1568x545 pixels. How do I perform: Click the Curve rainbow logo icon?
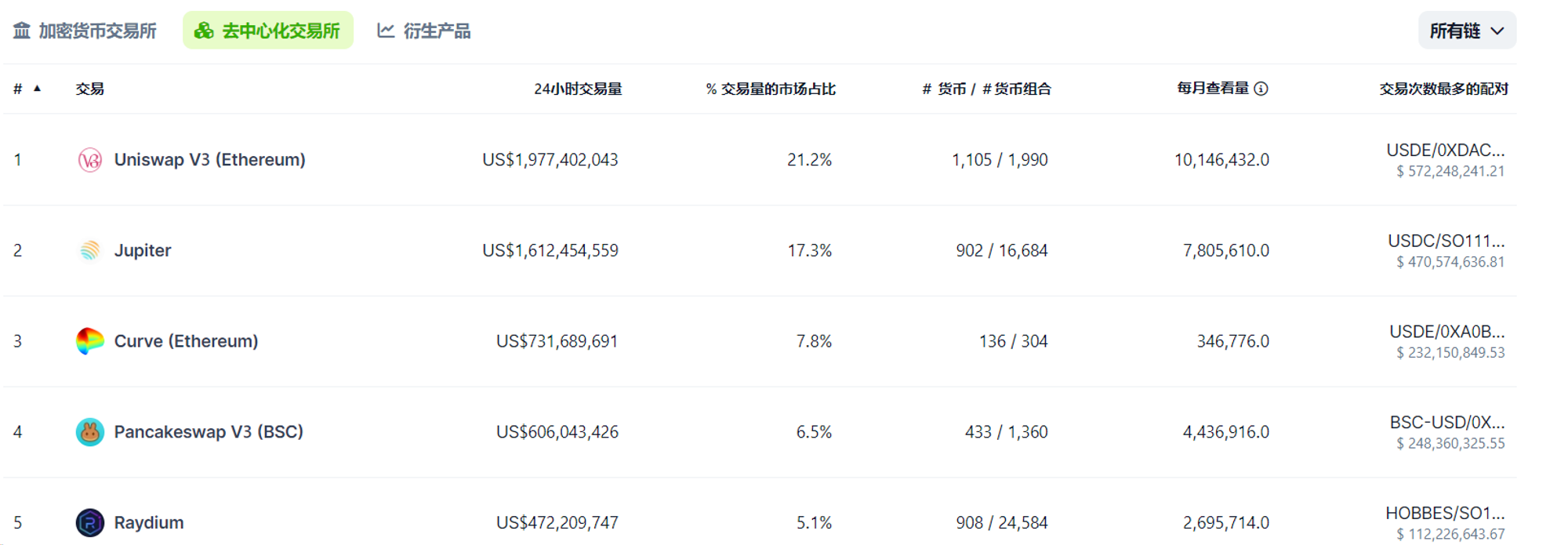click(89, 341)
